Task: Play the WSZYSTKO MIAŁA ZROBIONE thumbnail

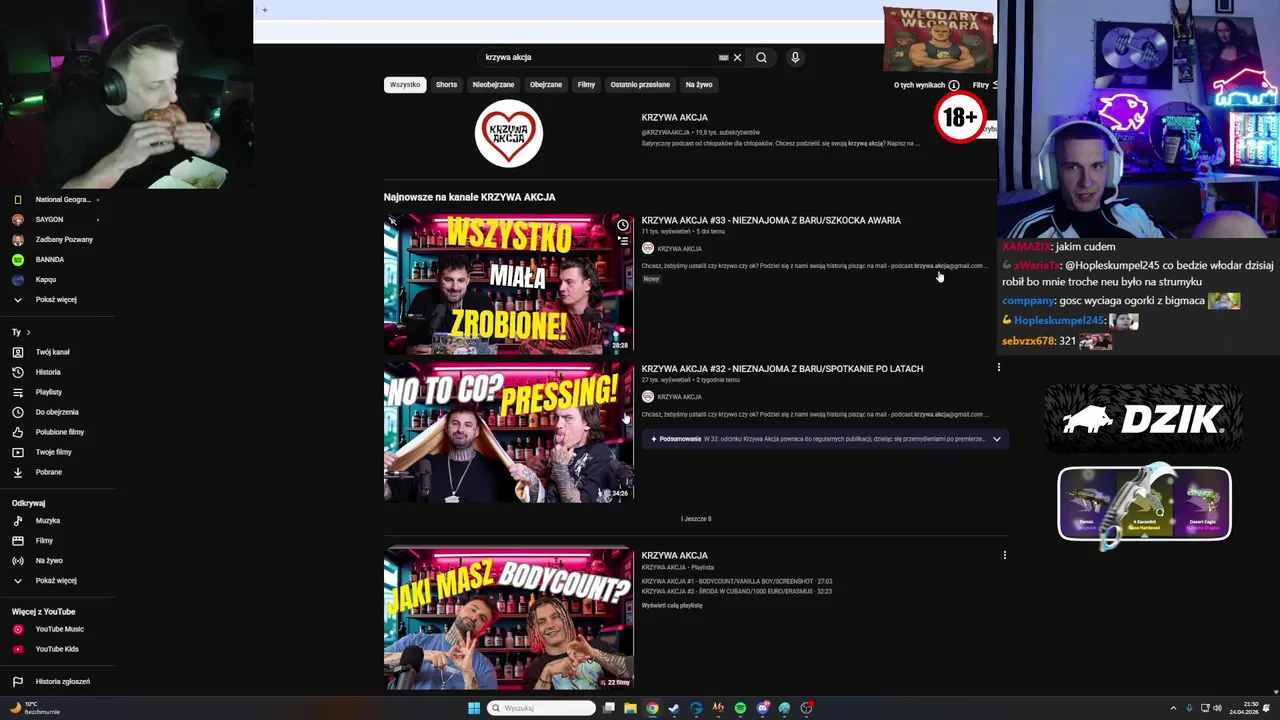Action: pos(508,284)
